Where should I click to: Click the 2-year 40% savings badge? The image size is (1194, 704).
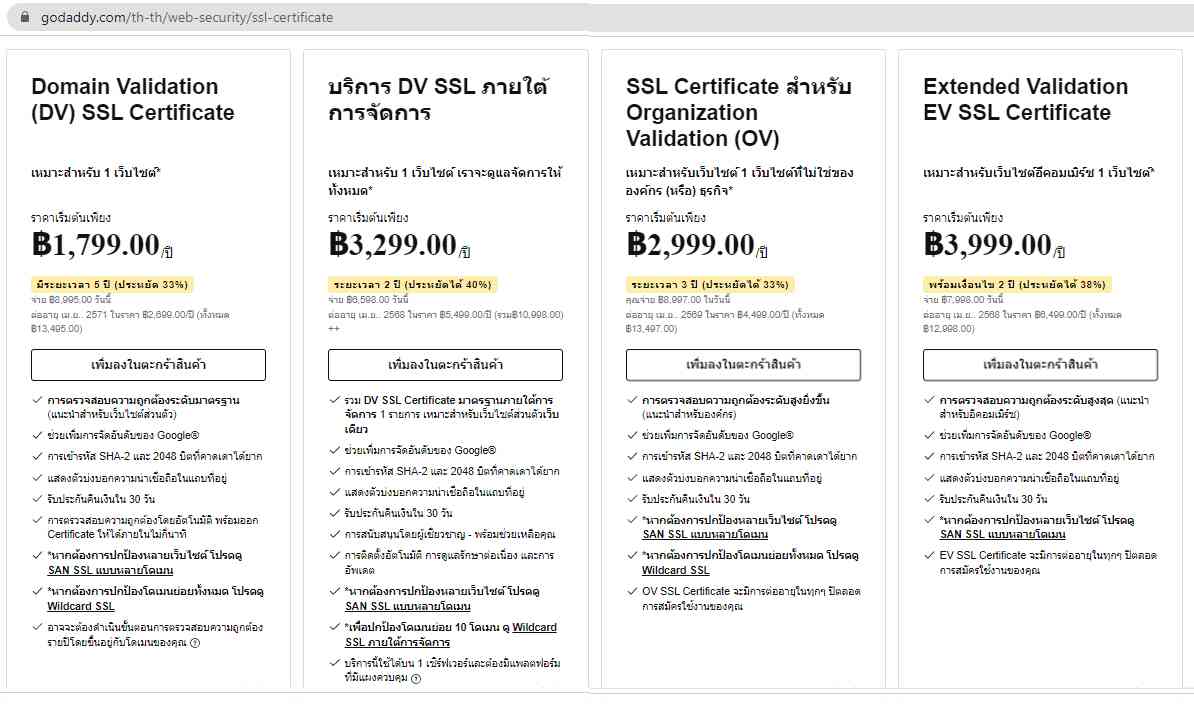[x=412, y=285]
